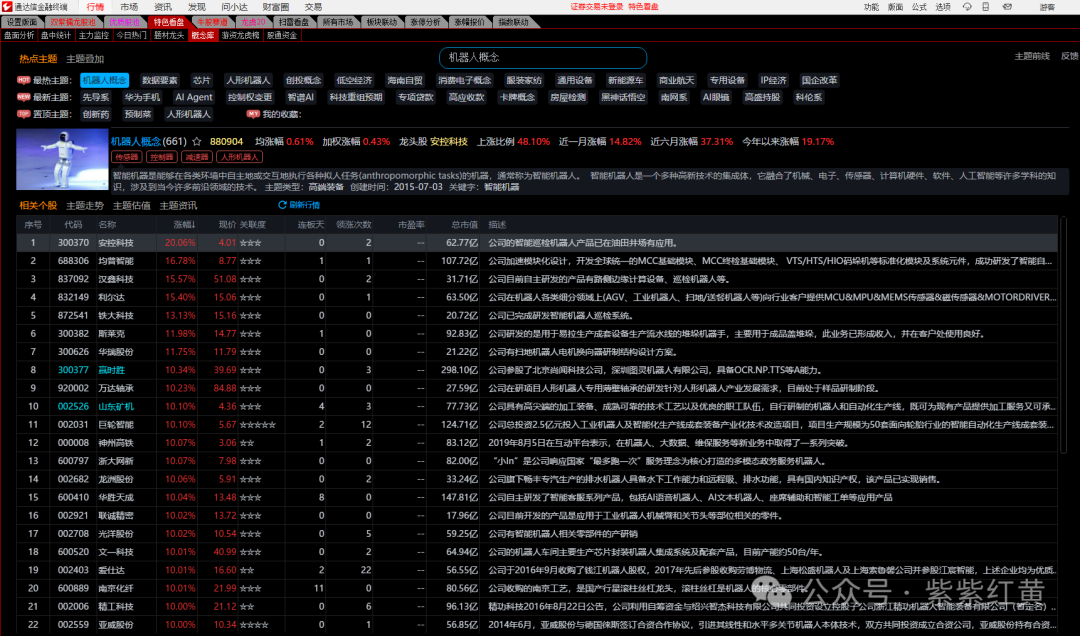The image size is (1080, 636).
Task: Open the 问小达 menu
Action: (234, 7)
